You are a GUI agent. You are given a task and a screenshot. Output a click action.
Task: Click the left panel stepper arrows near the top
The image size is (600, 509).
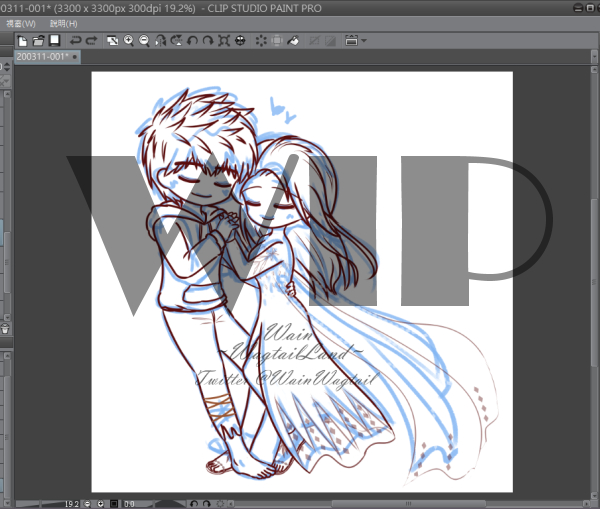coord(7,68)
